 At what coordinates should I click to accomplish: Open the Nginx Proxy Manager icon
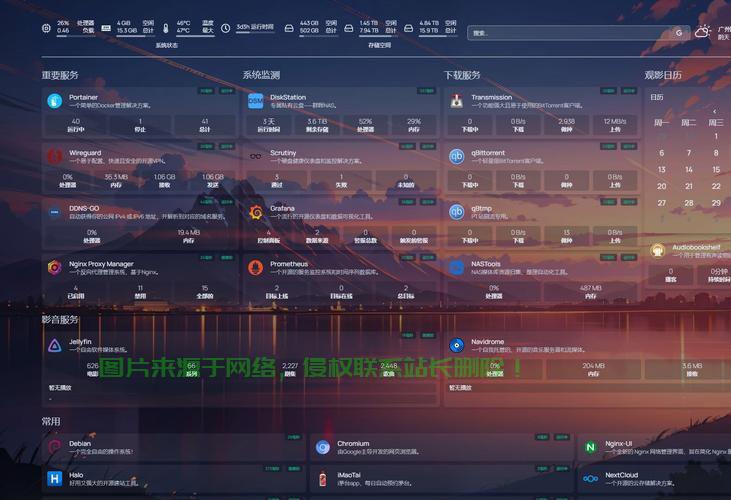pos(55,267)
